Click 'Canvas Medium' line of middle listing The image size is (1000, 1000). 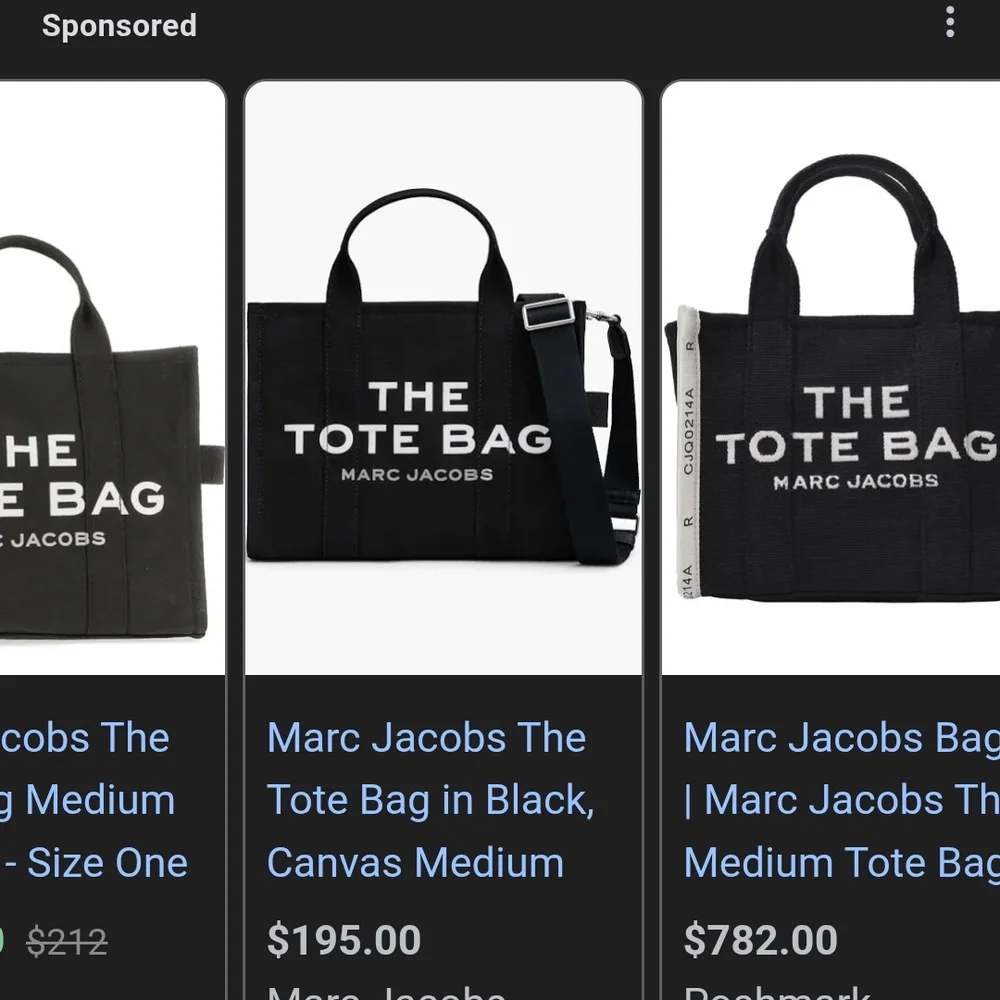pos(415,862)
